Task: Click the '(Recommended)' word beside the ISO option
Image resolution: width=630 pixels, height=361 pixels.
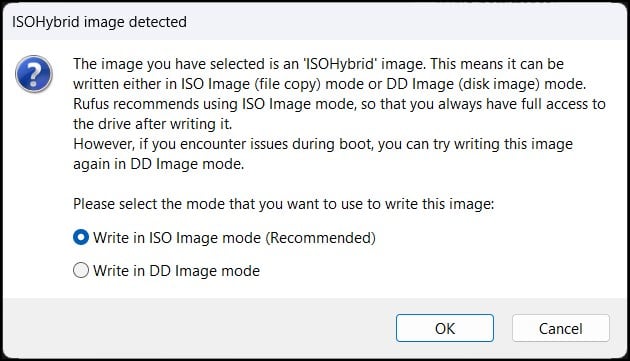Action: pos(320,238)
